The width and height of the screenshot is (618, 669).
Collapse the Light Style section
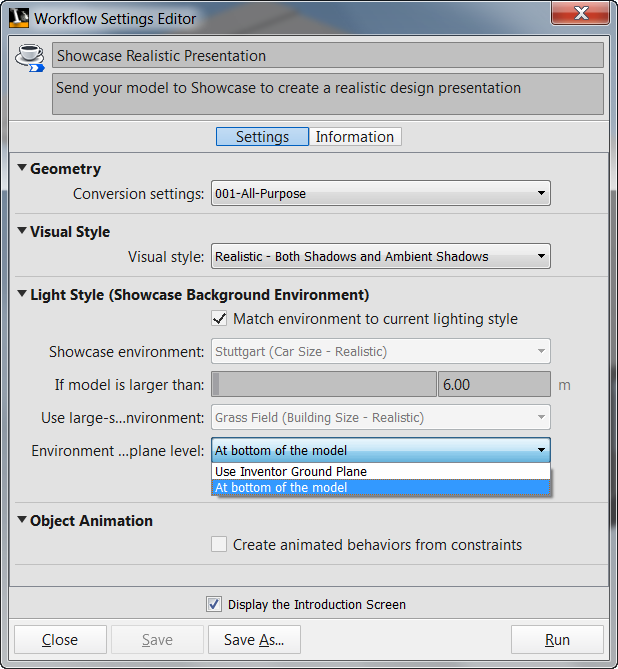coord(22,294)
